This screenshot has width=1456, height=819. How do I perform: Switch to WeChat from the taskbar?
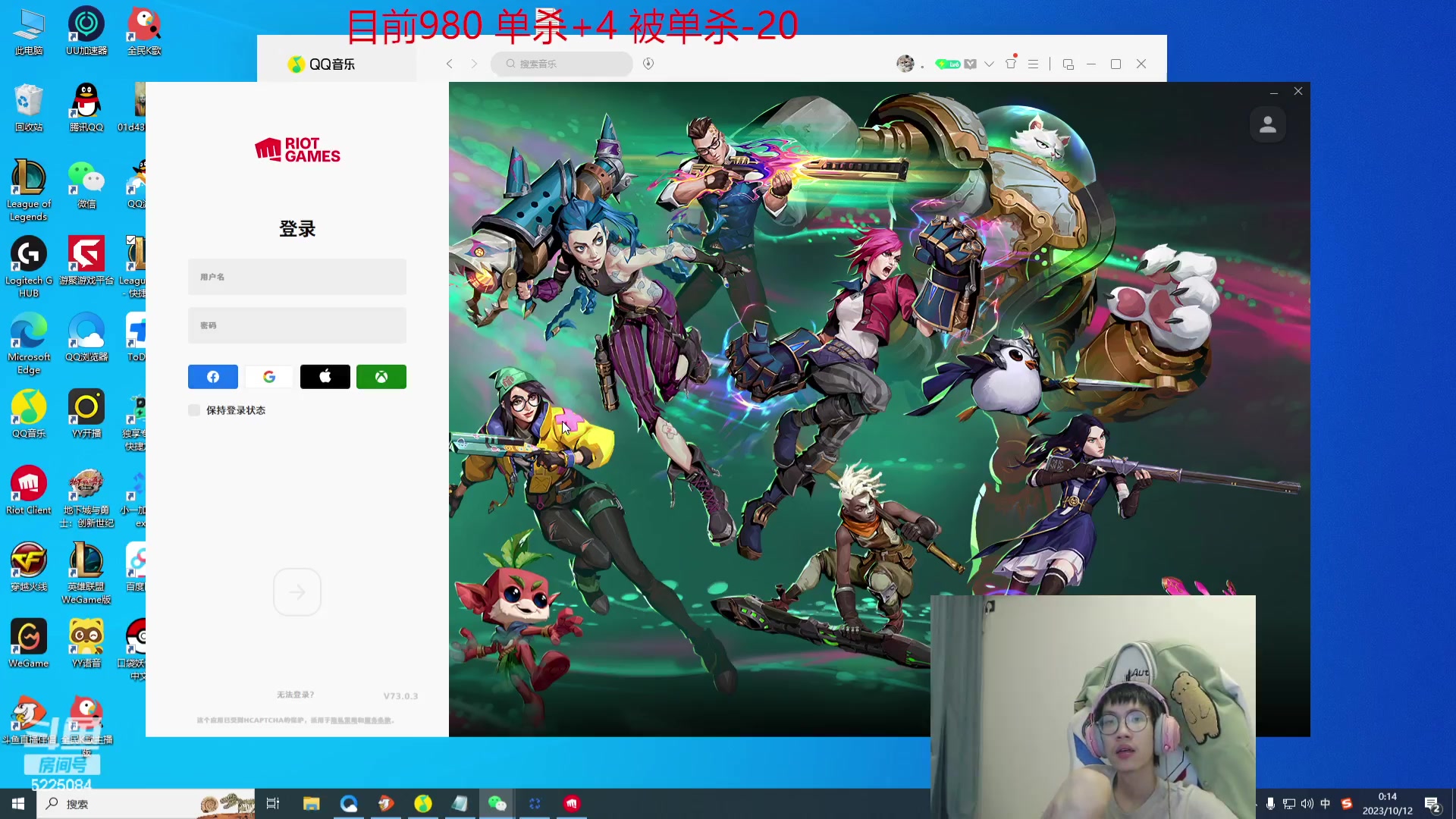click(497, 804)
